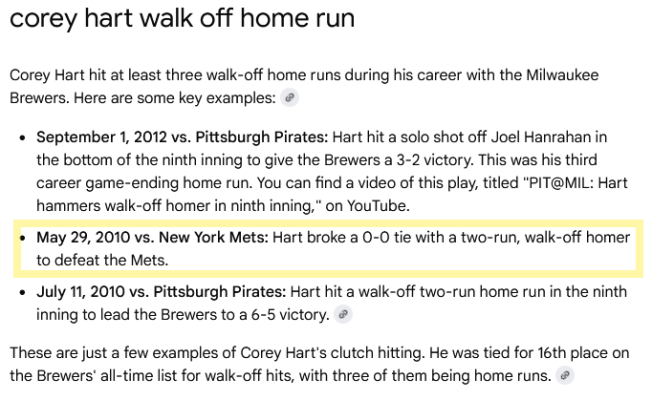Click the bold "May 29, 2010 vs. New York Mets:" text
The height and width of the screenshot is (400, 652).
click(152, 237)
